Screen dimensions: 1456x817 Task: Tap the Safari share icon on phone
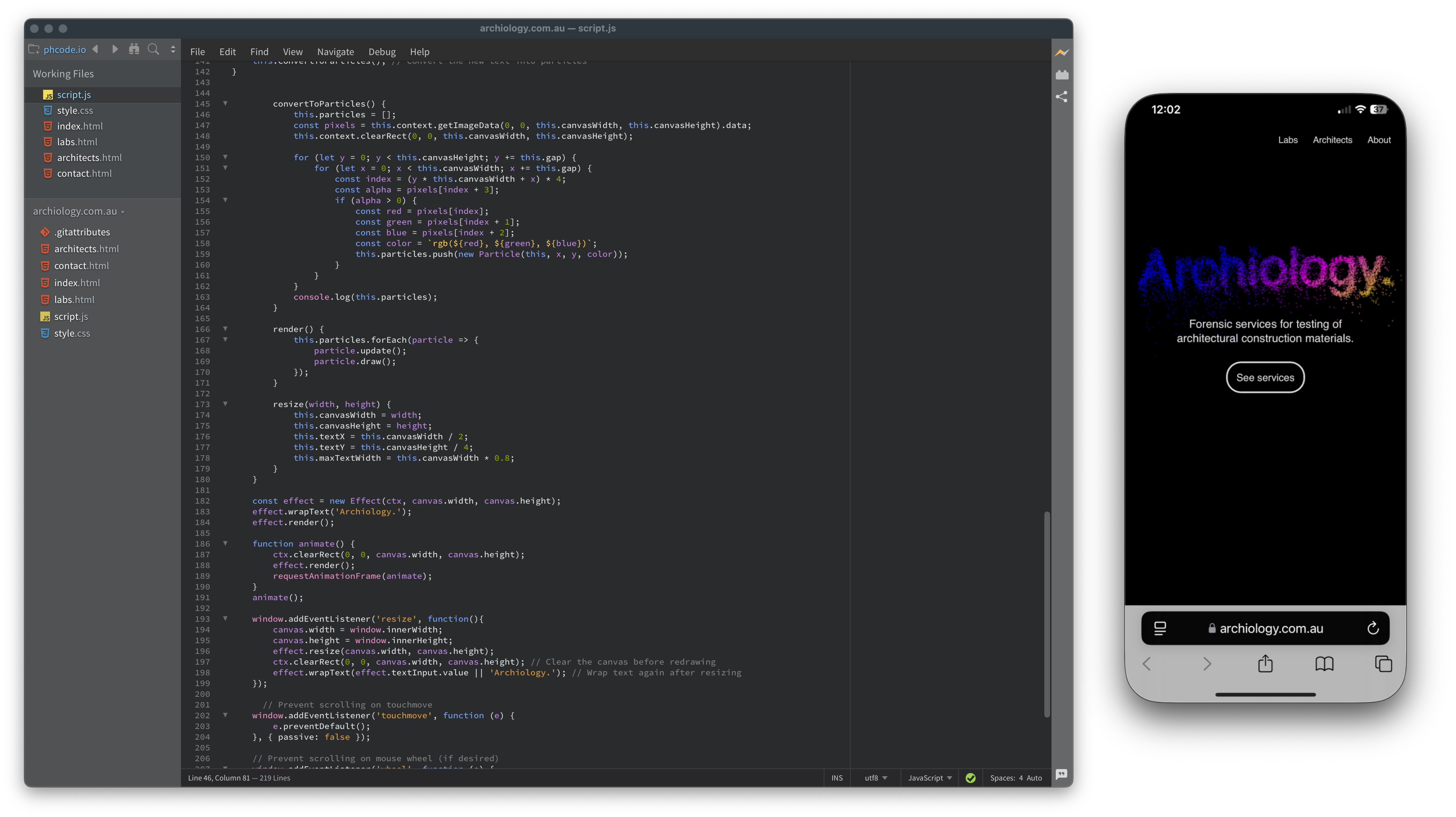coord(1265,663)
